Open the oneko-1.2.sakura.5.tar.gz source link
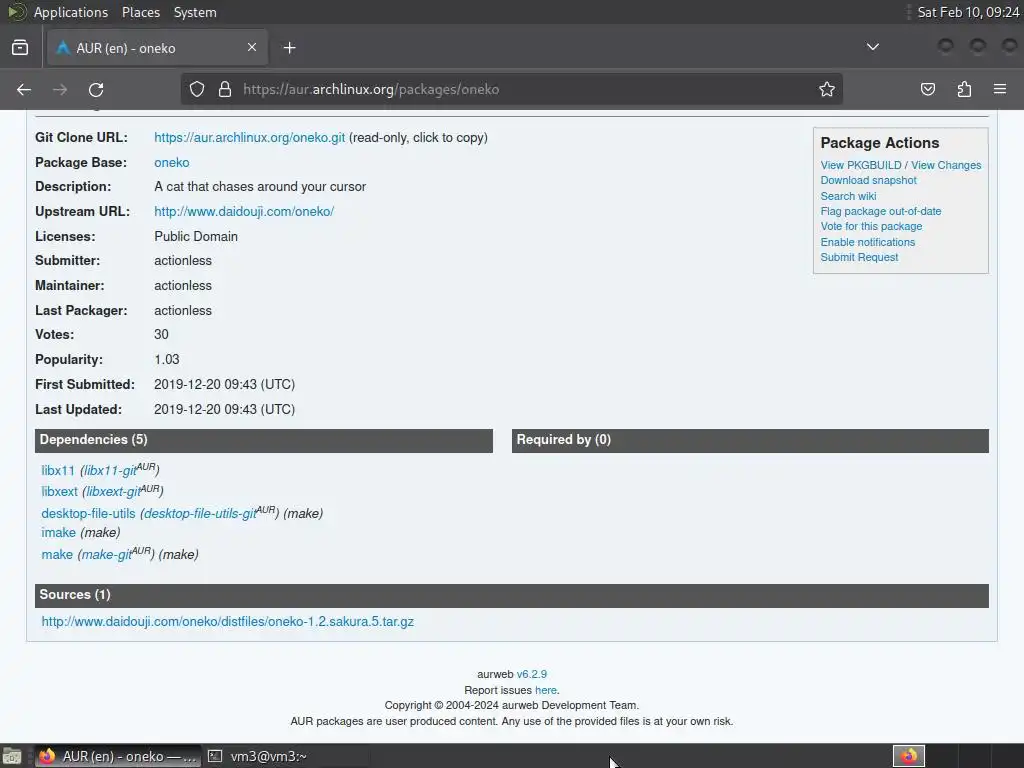 tap(227, 622)
